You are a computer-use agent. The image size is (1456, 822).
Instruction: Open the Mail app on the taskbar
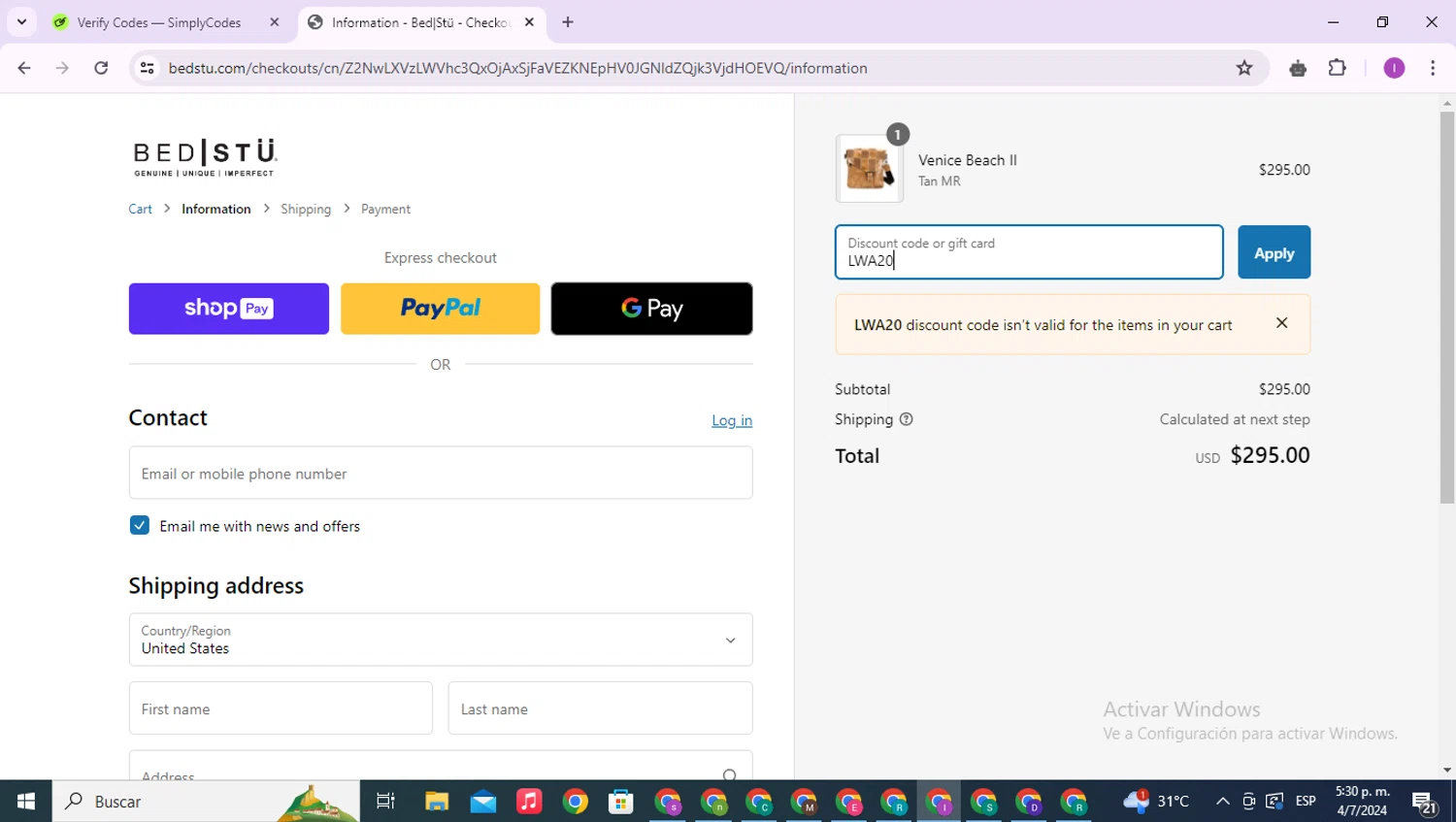point(483,802)
